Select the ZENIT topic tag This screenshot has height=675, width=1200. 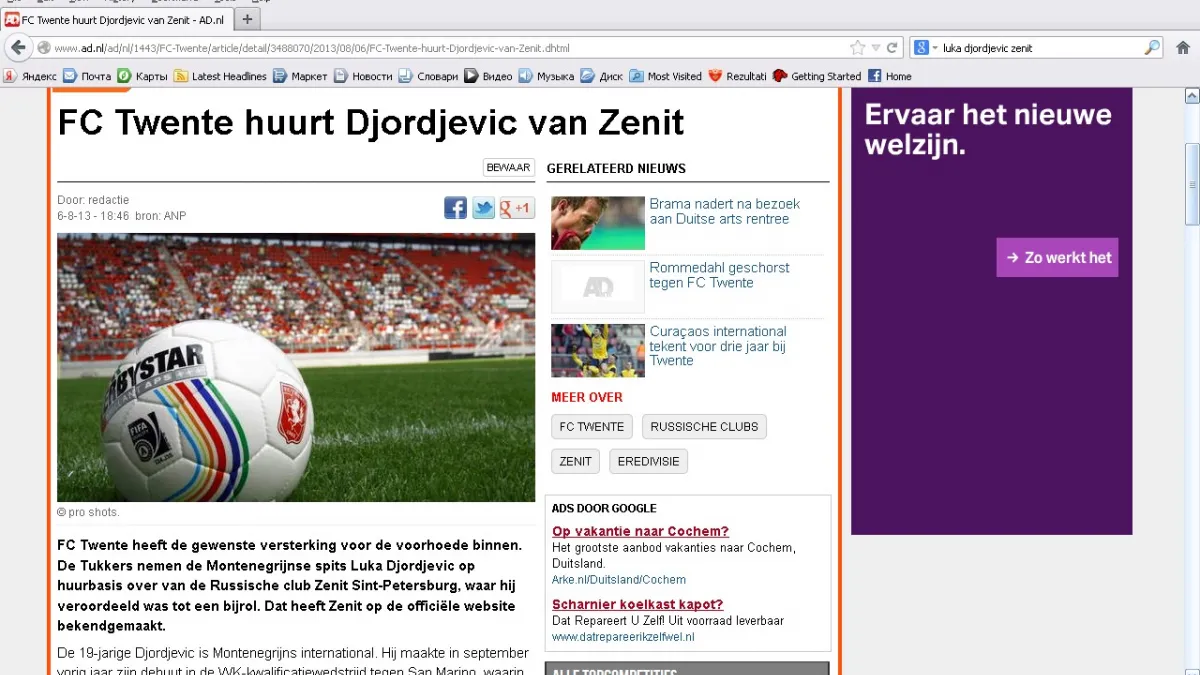coord(576,462)
